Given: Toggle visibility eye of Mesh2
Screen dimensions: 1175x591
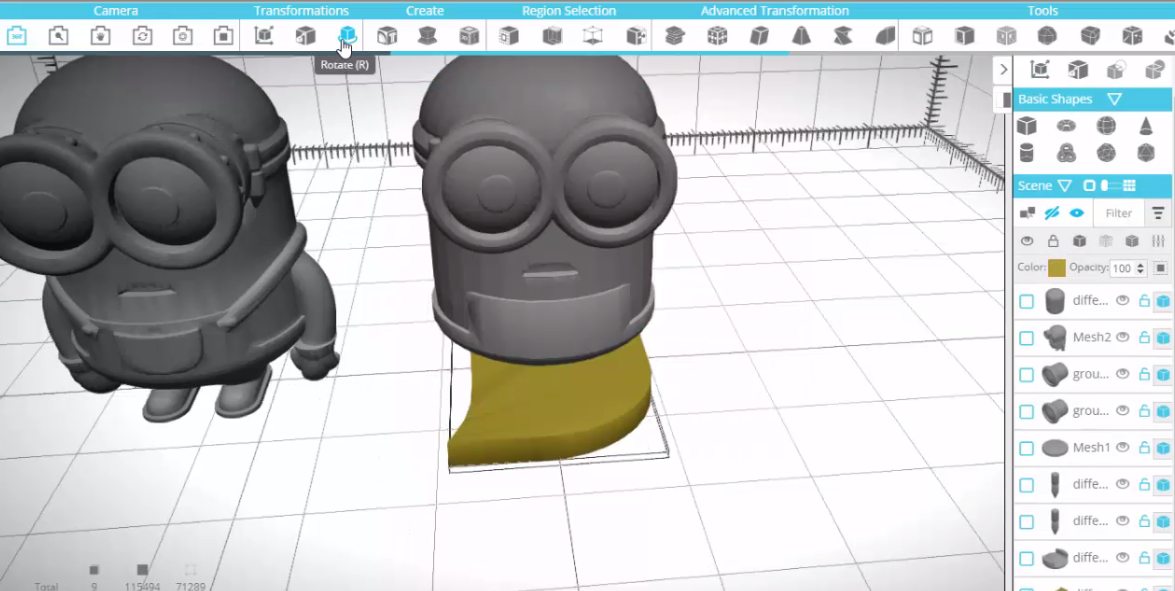Looking at the screenshot, I should coord(1123,337).
